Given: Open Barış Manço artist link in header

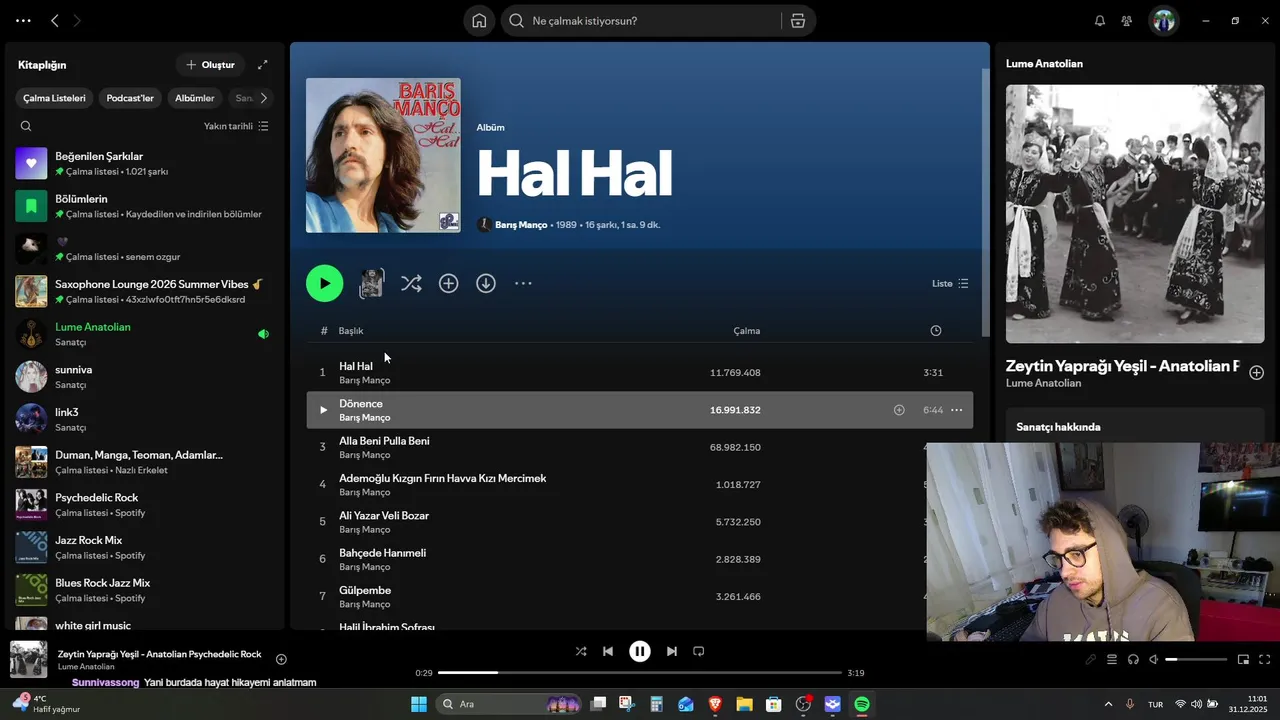Looking at the screenshot, I should click(521, 225).
